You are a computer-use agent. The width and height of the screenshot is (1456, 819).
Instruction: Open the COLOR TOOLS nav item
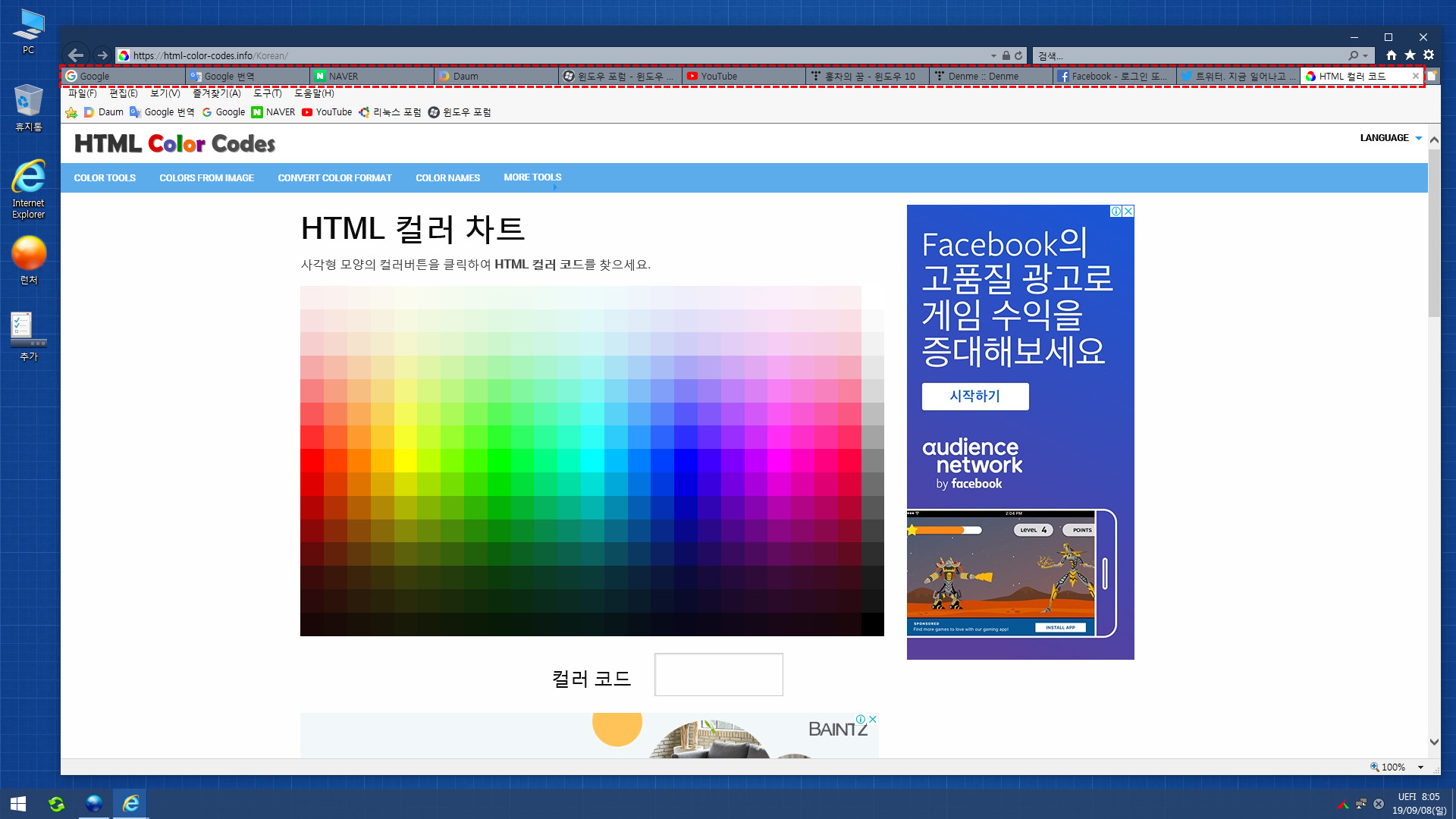[x=105, y=178]
